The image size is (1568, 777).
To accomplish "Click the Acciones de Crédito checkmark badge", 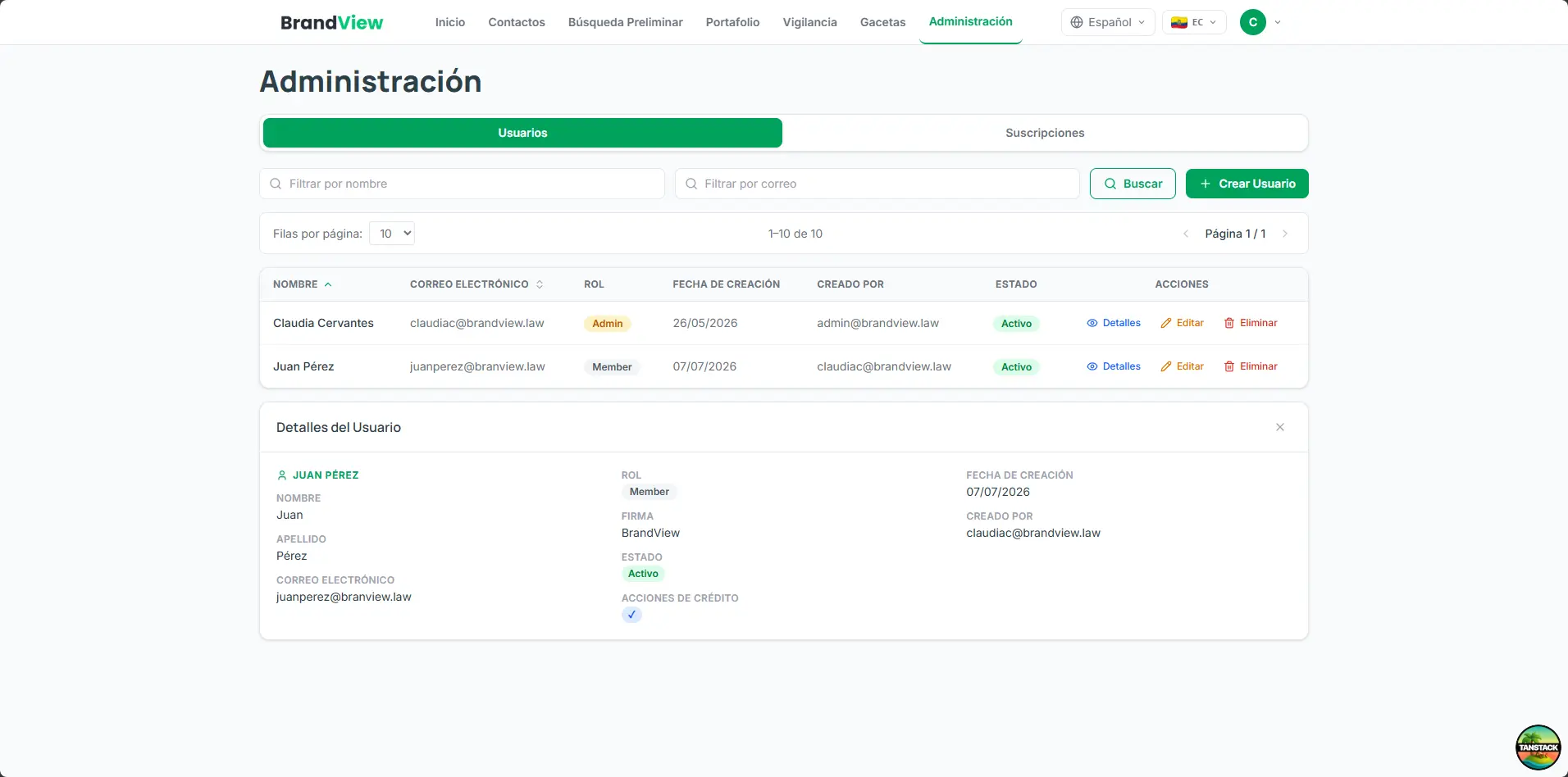I will (631, 615).
